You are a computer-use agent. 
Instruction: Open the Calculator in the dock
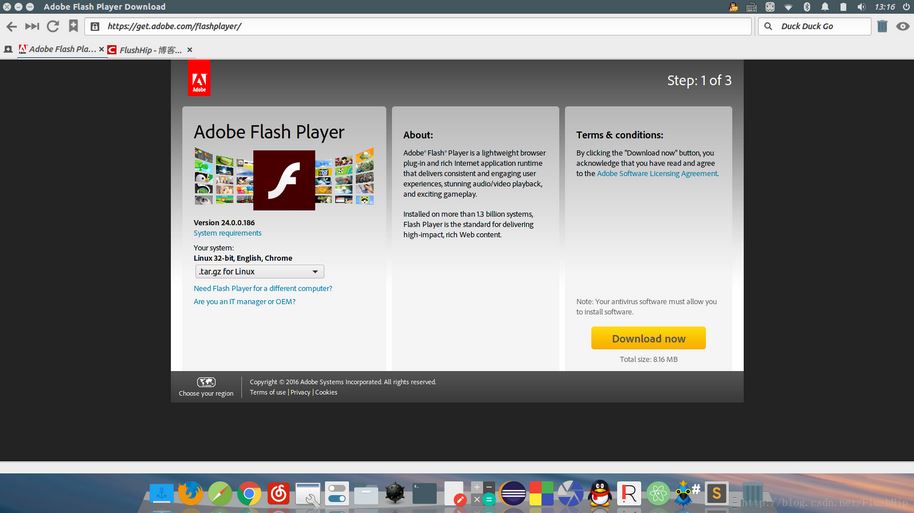pos(483,493)
